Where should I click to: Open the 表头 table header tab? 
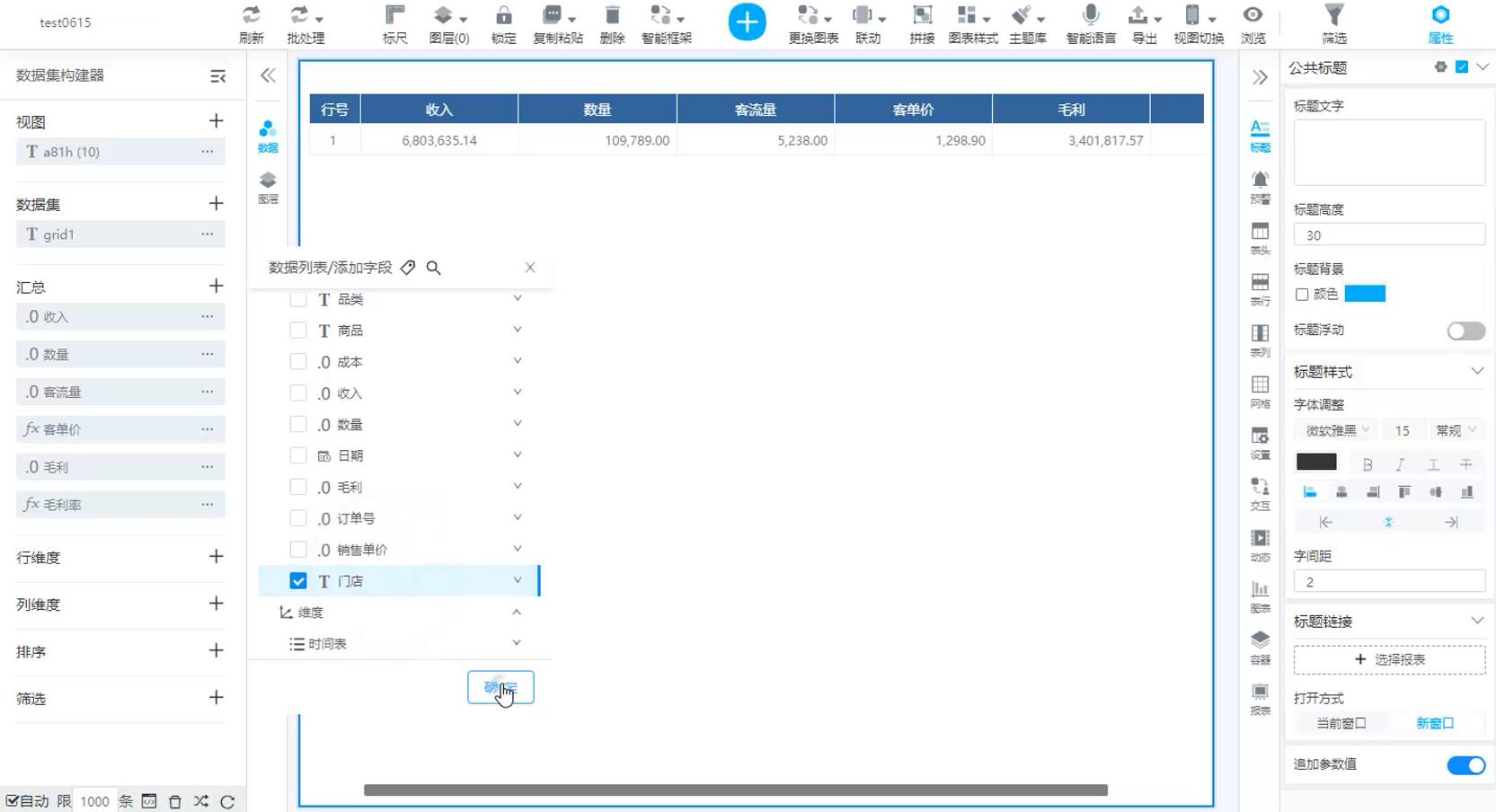point(1260,238)
